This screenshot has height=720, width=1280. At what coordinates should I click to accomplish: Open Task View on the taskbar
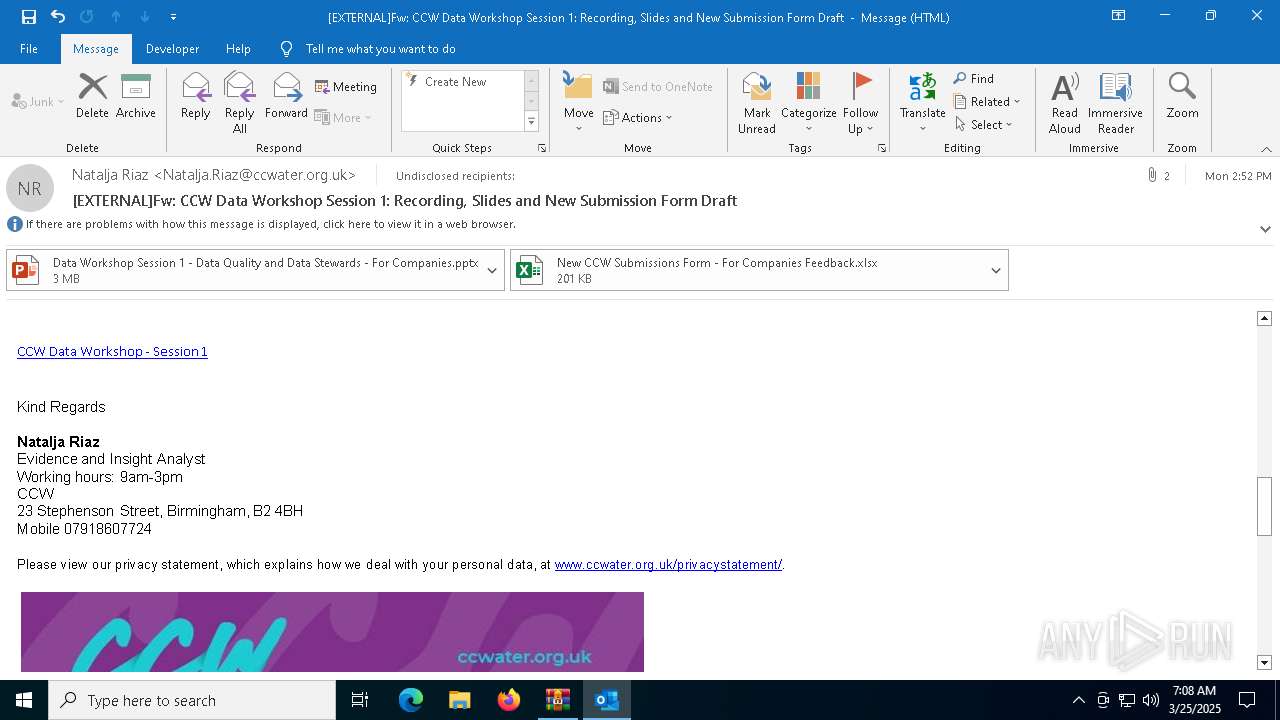(x=360, y=700)
